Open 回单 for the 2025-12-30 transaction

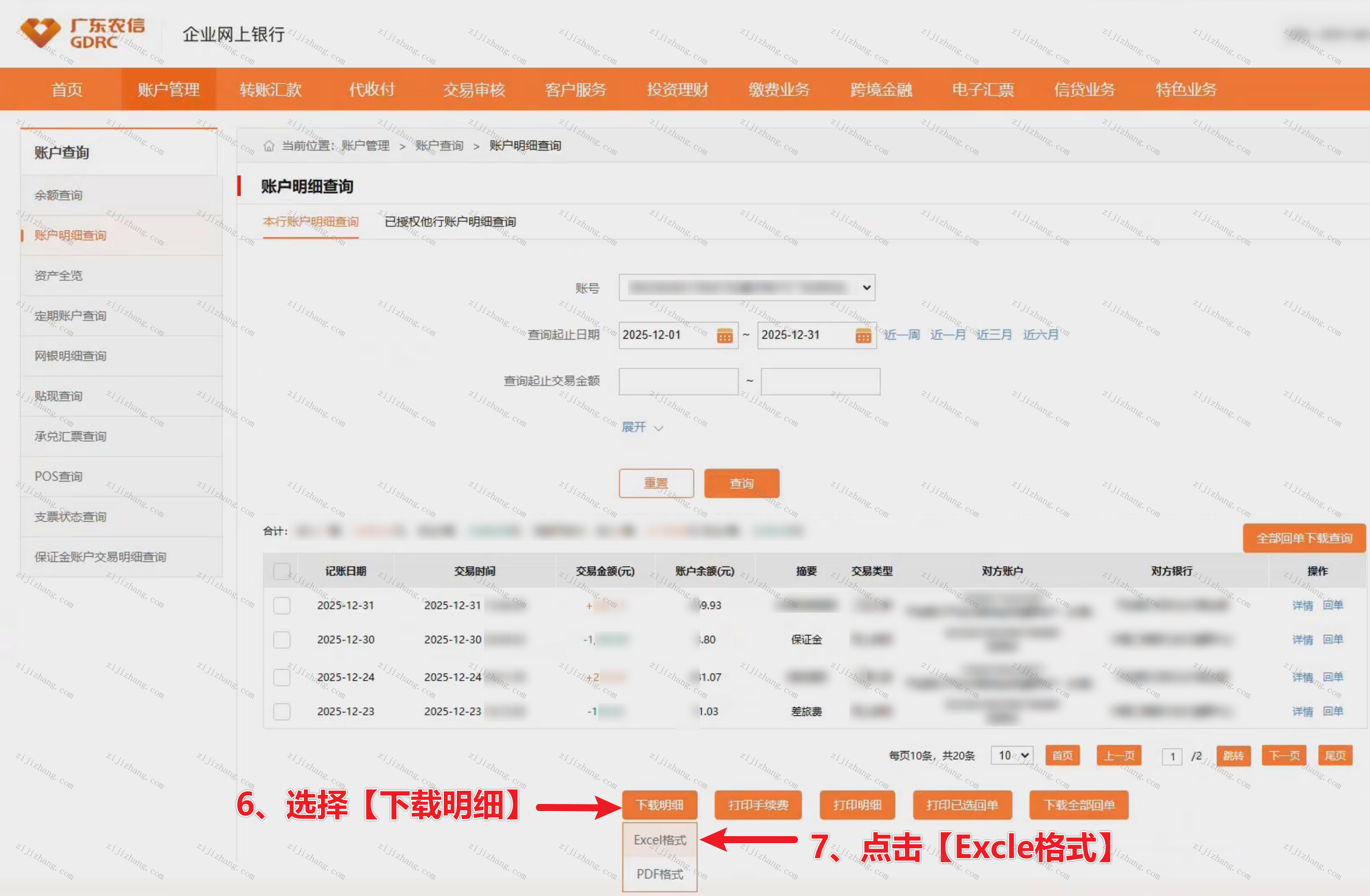[1333, 639]
